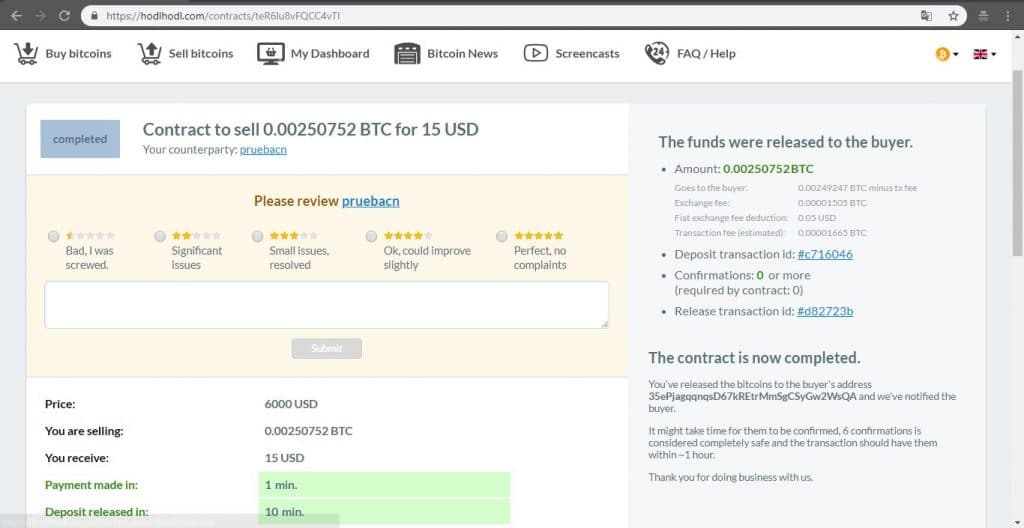The height and width of the screenshot is (528, 1024).
Task: Open the FAQ / Help menu item
Action: (x=706, y=54)
